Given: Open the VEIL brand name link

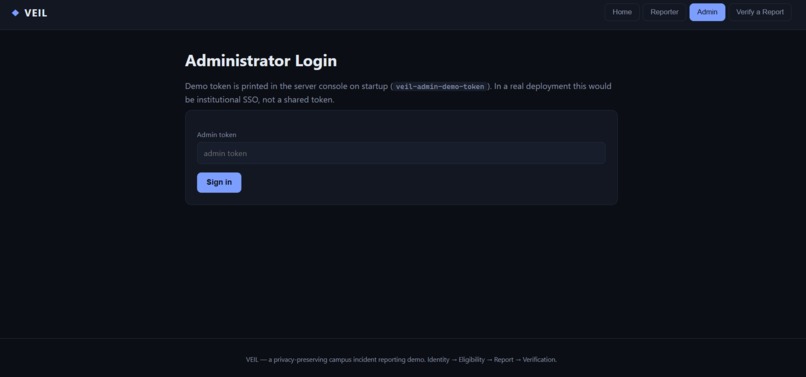Looking at the screenshot, I should coord(35,13).
